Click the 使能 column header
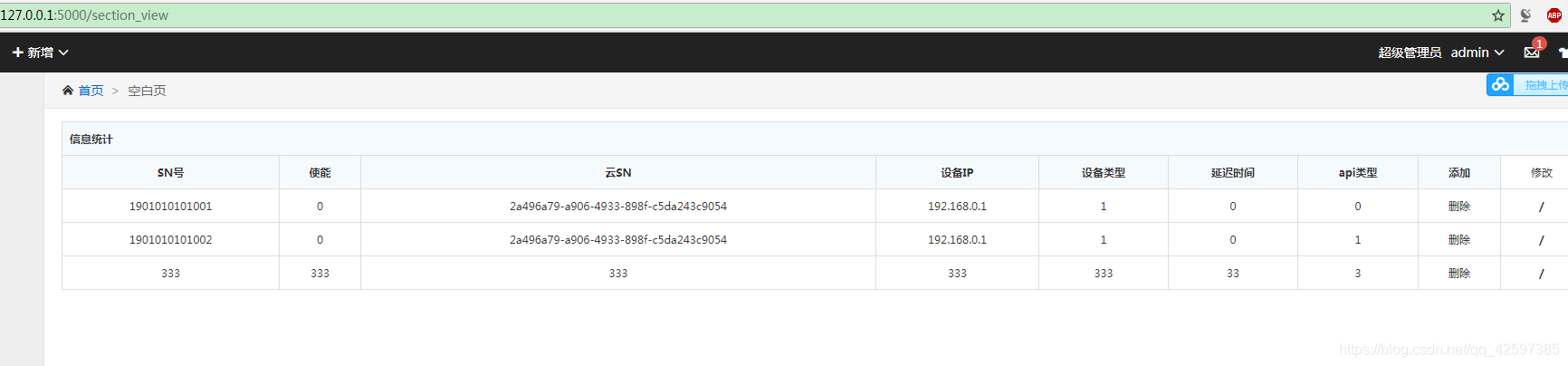The width and height of the screenshot is (1568, 366). click(320, 172)
